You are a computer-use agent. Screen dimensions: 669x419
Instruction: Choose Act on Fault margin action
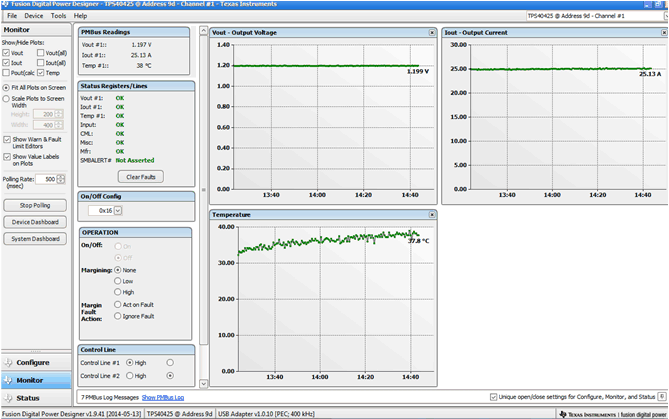tap(118, 305)
